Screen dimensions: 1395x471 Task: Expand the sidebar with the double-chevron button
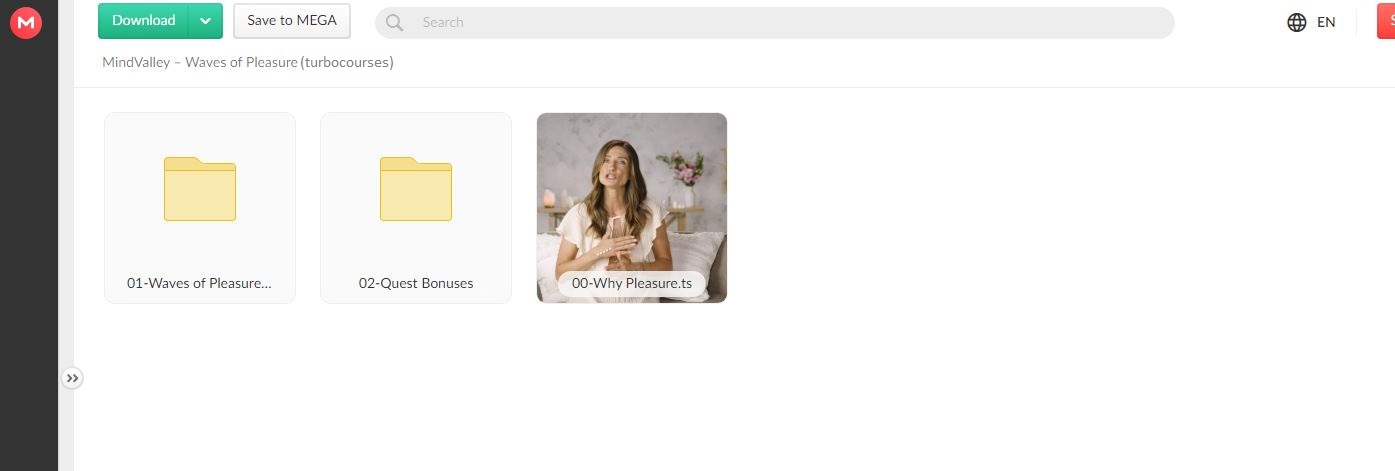(72, 378)
